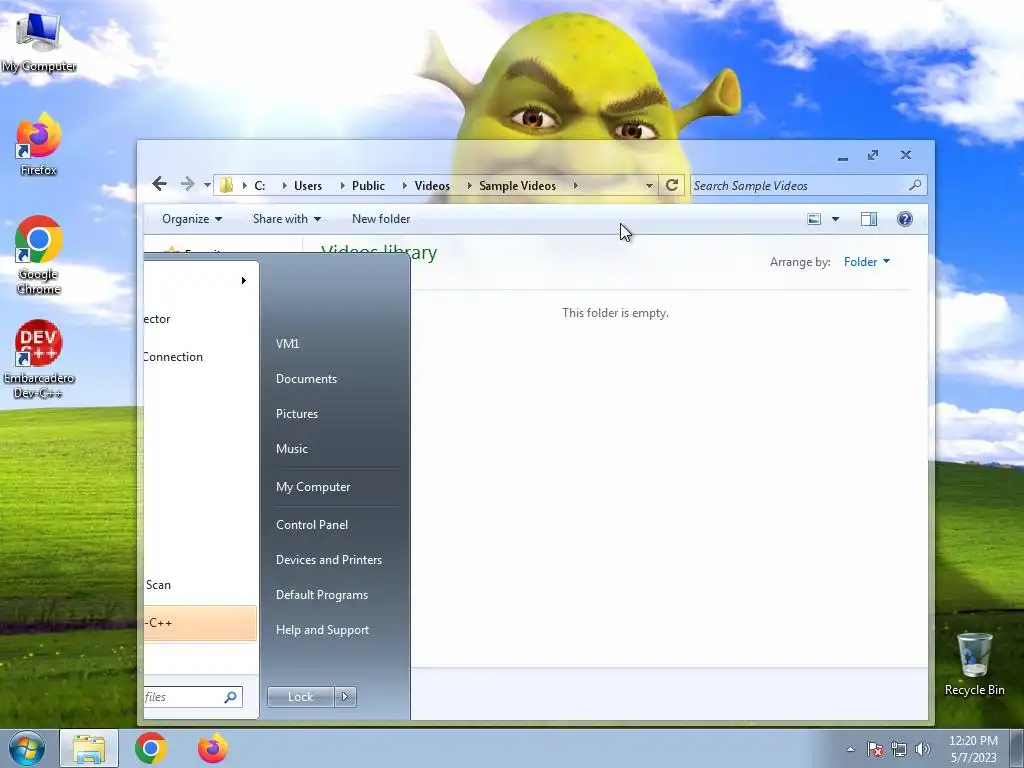Open Devices and Printers in Start menu
1024x768 pixels.
328,560
